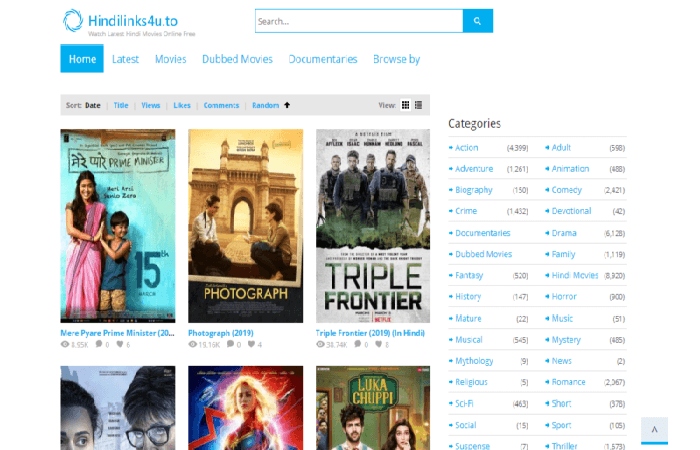The width and height of the screenshot is (700, 450).
Task: Select the Date sort option
Action: pos(92,105)
